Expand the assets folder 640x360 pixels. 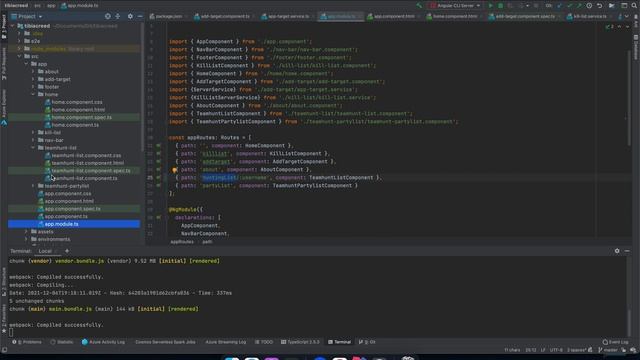click(26, 232)
